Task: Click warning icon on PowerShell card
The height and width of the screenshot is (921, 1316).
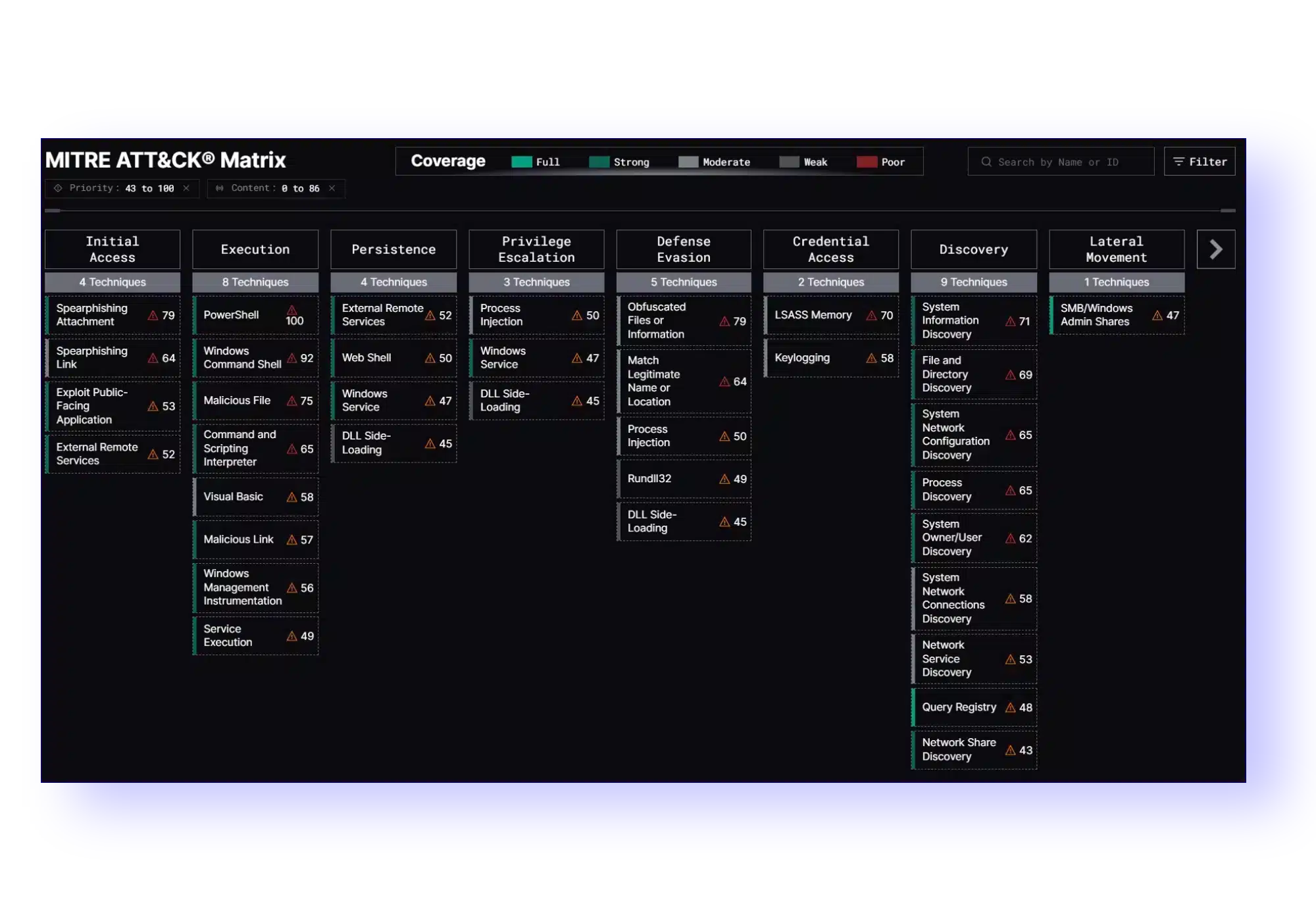Action: (292, 309)
